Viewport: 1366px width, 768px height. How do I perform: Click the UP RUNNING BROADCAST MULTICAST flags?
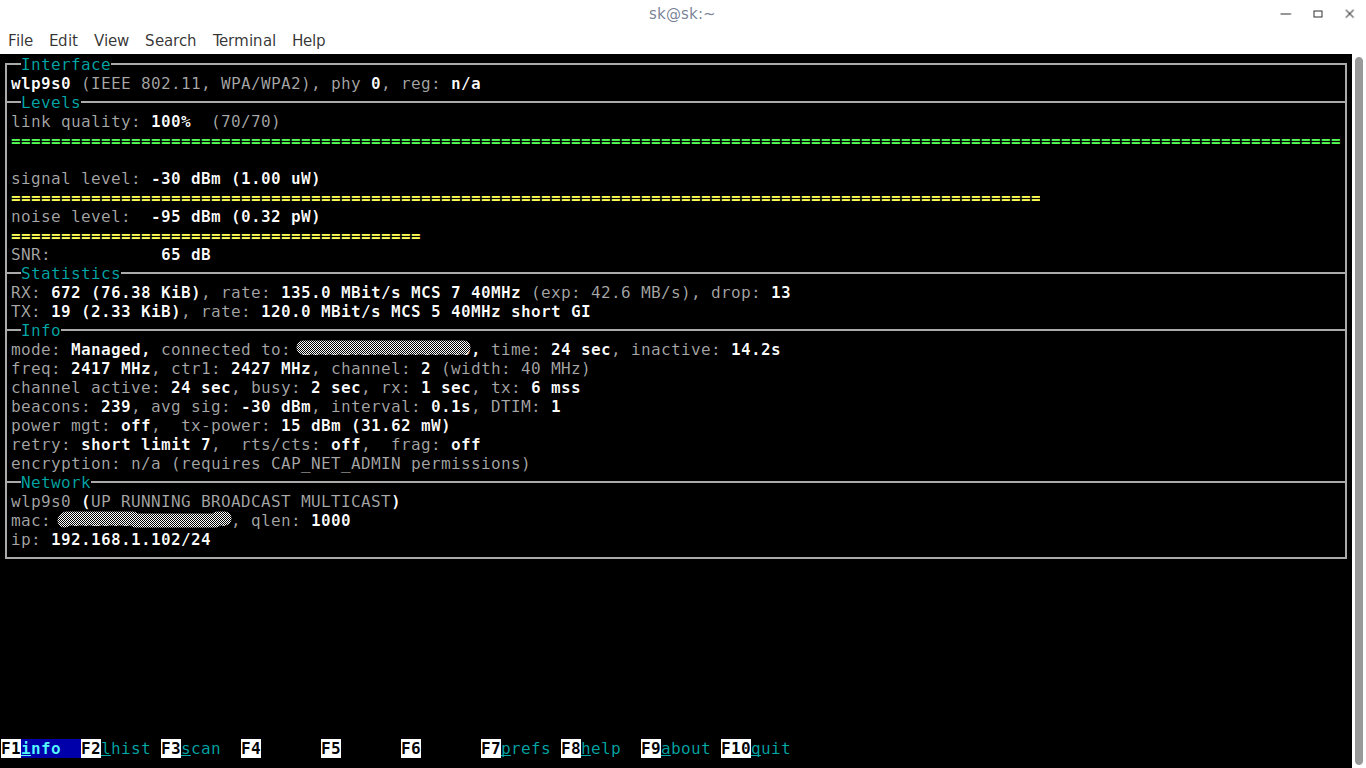[x=241, y=502]
